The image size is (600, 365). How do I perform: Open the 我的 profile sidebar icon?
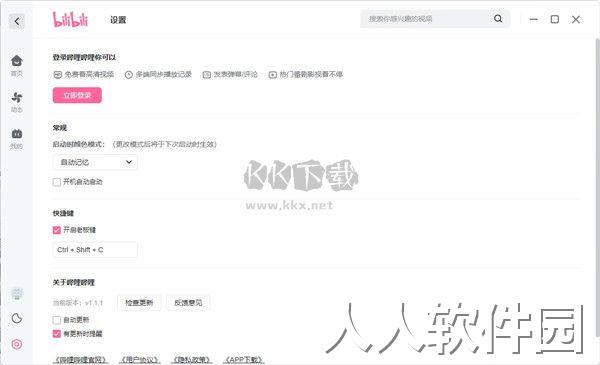[x=17, y=139]
